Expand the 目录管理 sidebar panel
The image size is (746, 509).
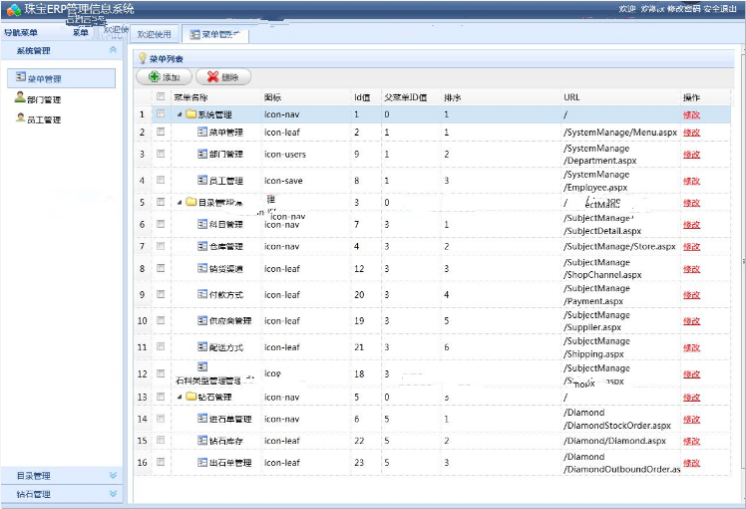113,476
